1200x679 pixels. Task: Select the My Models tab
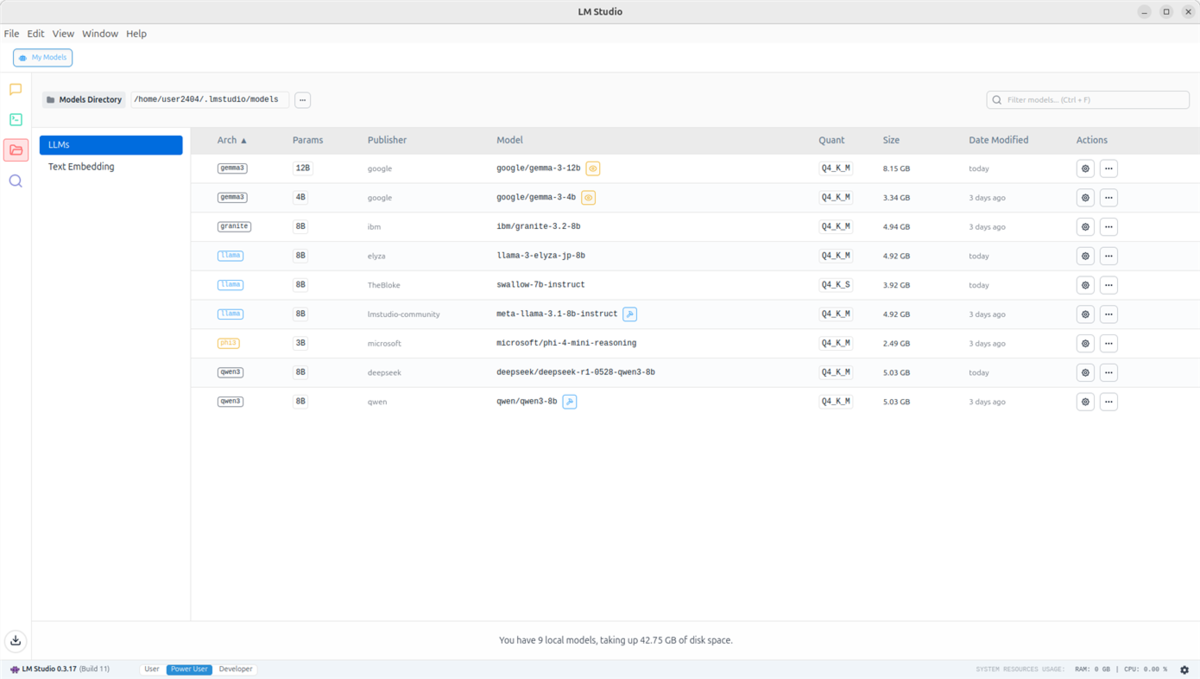[43, 58]
